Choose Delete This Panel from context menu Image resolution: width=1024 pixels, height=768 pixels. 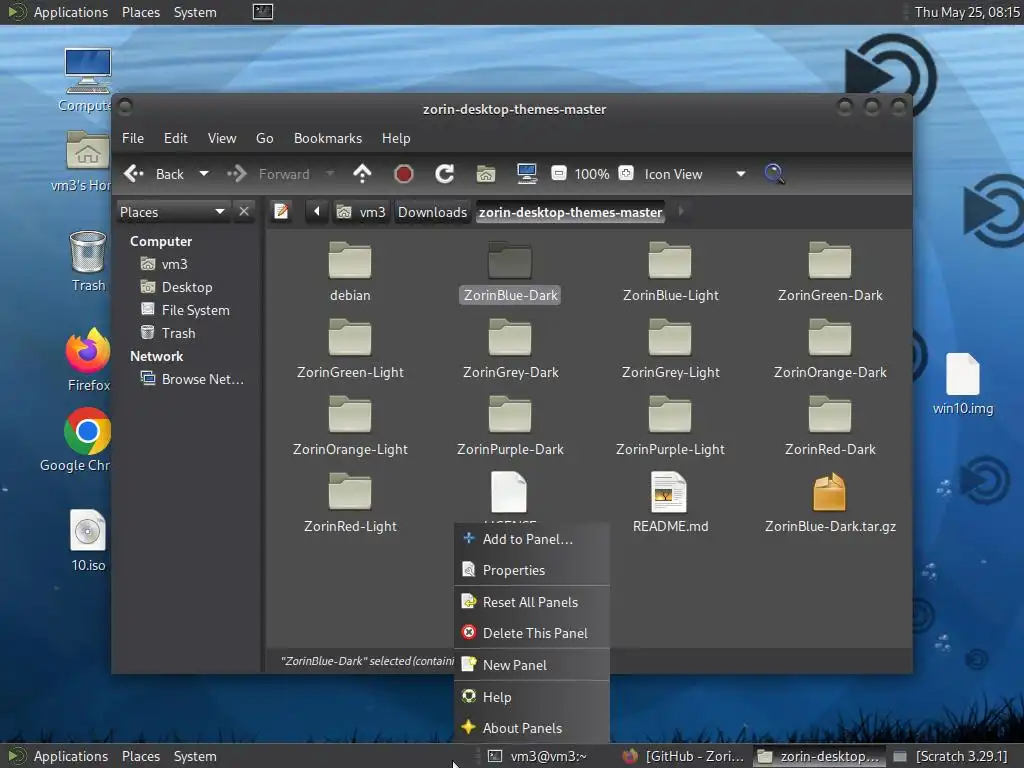(534, 633)
